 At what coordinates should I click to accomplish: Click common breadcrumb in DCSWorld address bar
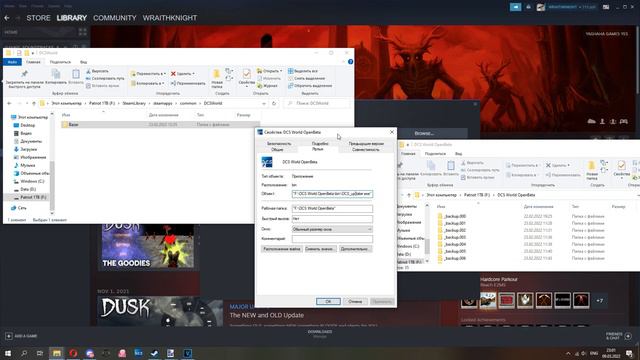(x=188, y=104)
